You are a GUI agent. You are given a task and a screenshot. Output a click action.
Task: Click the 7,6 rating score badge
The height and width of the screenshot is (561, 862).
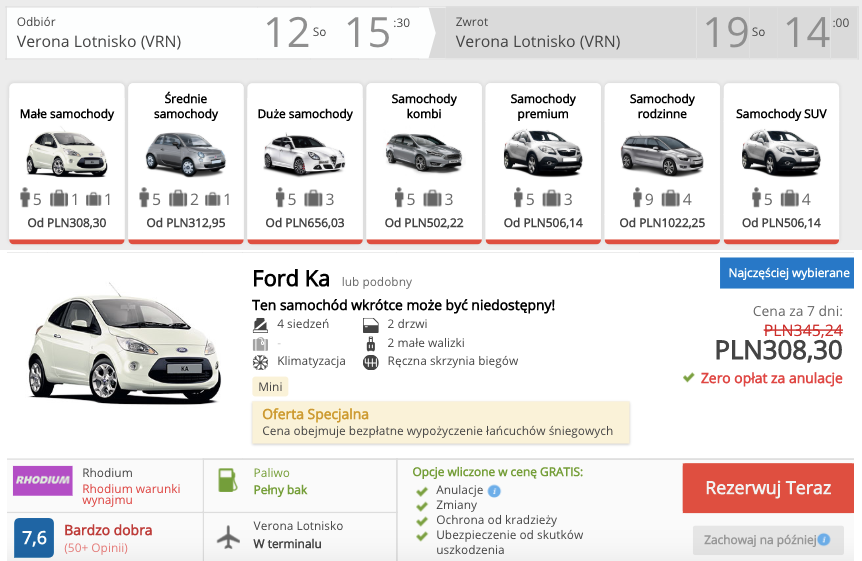[34, 537]
